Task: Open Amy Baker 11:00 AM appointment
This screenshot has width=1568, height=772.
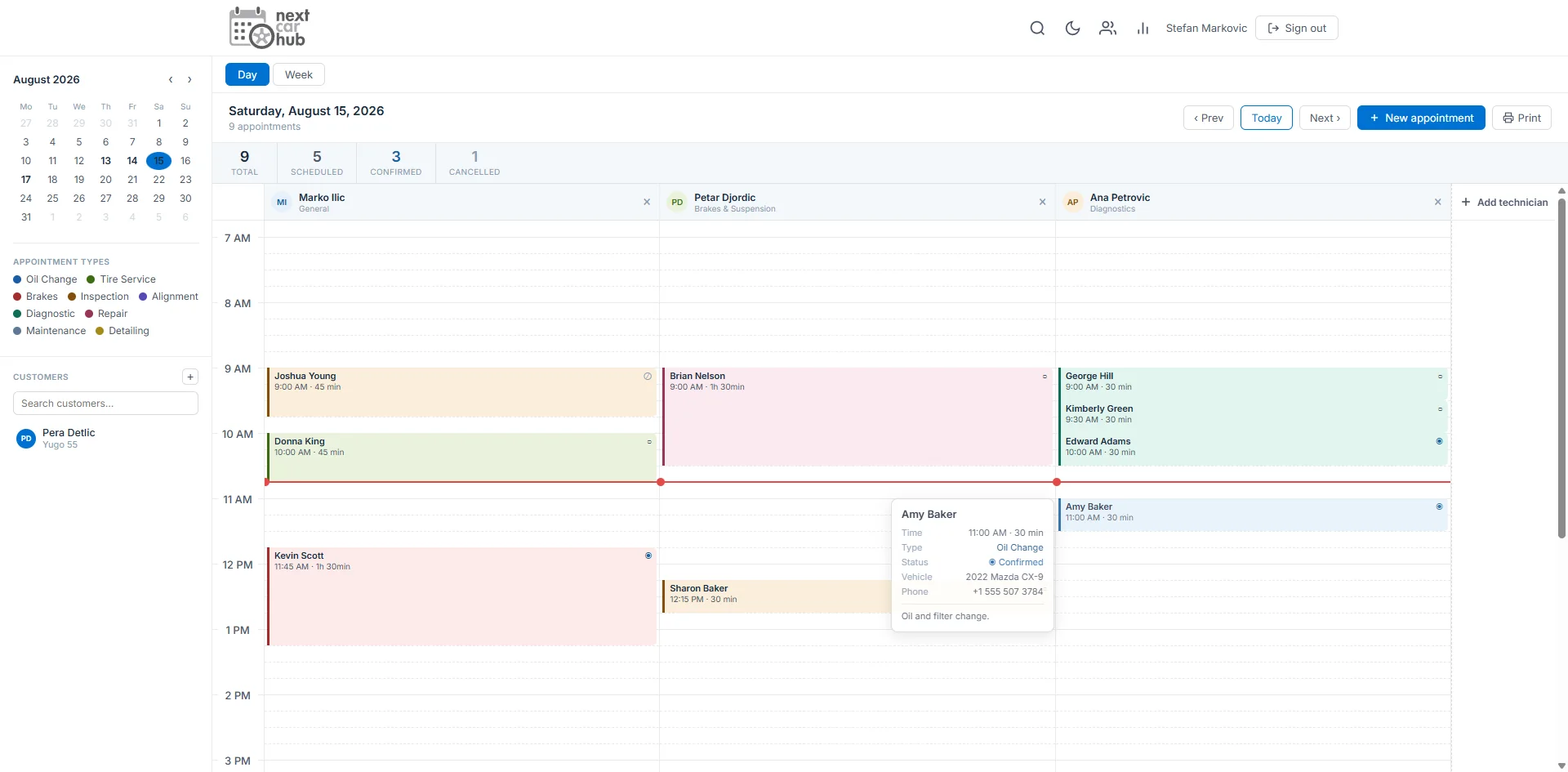Action: point(1253,515)
